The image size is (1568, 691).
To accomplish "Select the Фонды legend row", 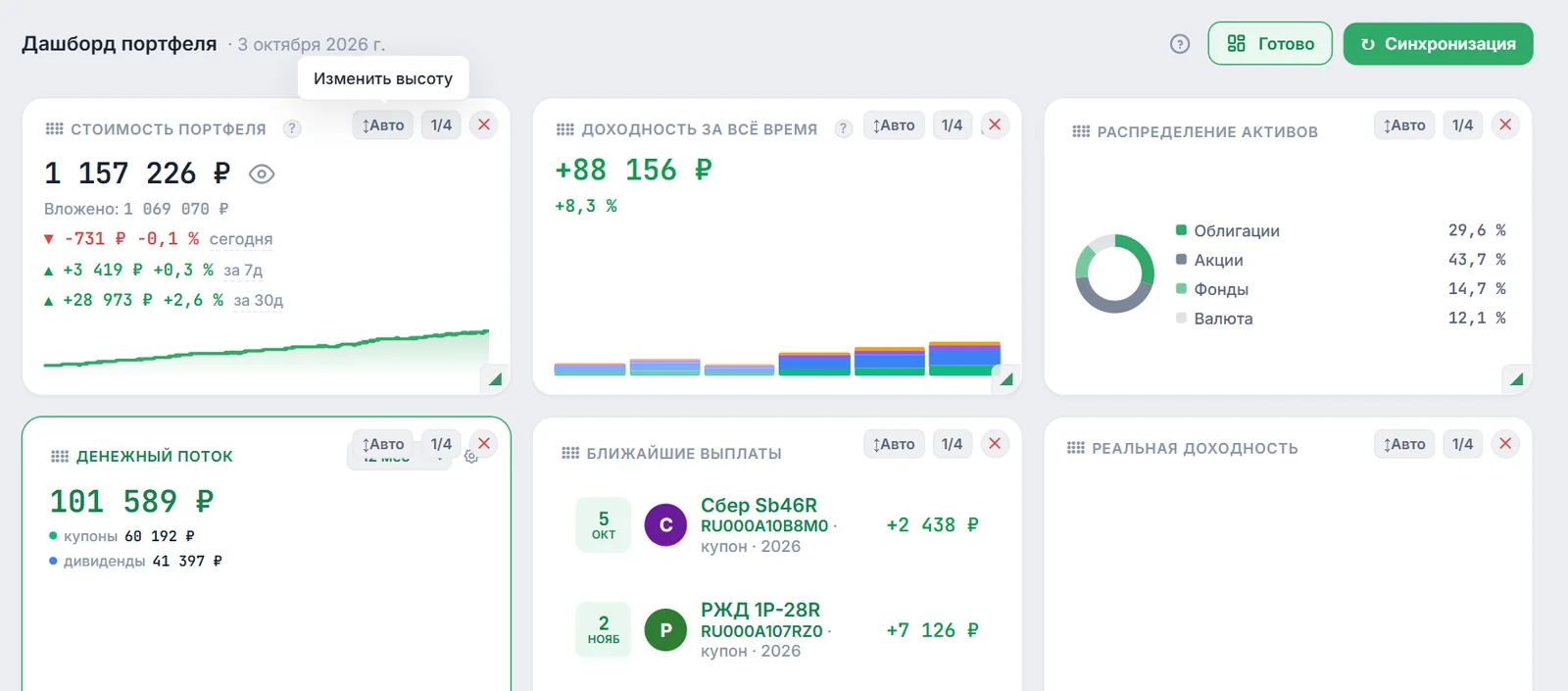I will 1341,289.
